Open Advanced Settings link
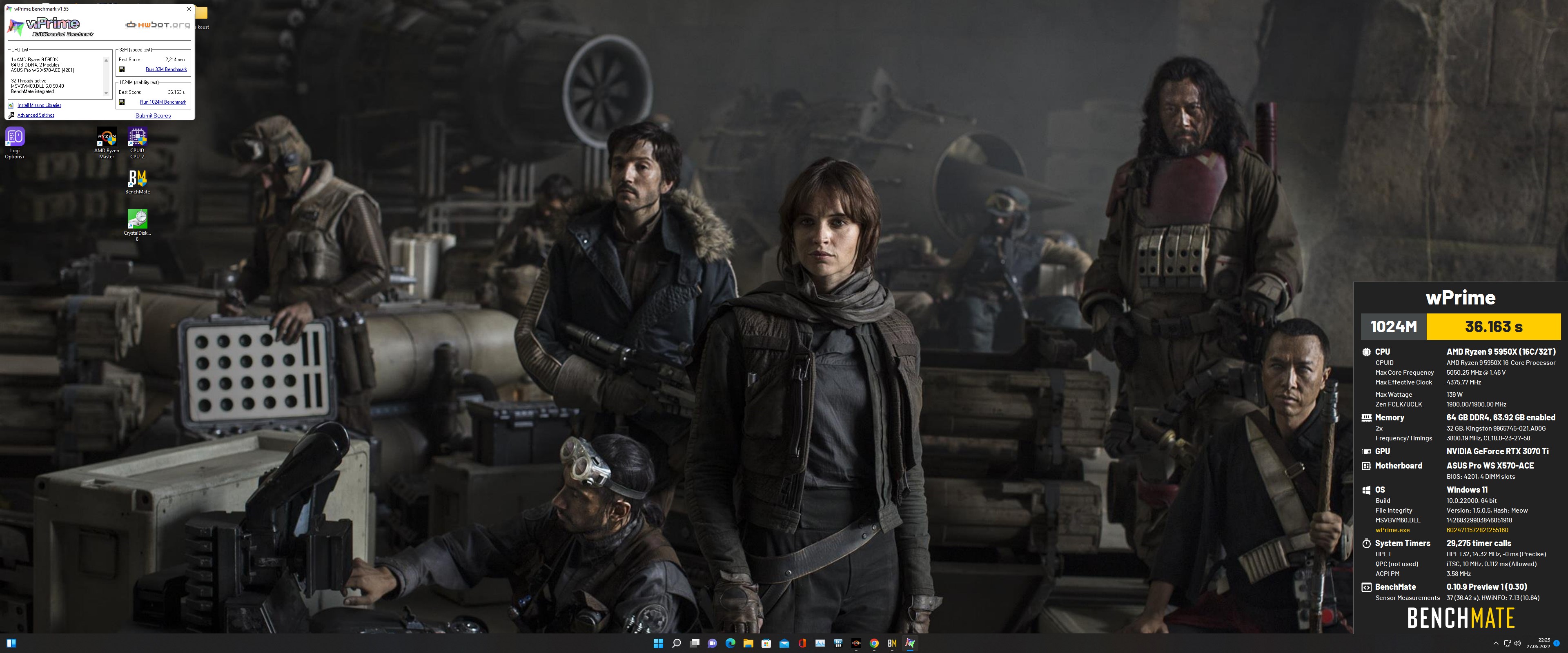Image resolution: width=1568 pixels, height=653 pixels. click(x=36, y=115)
